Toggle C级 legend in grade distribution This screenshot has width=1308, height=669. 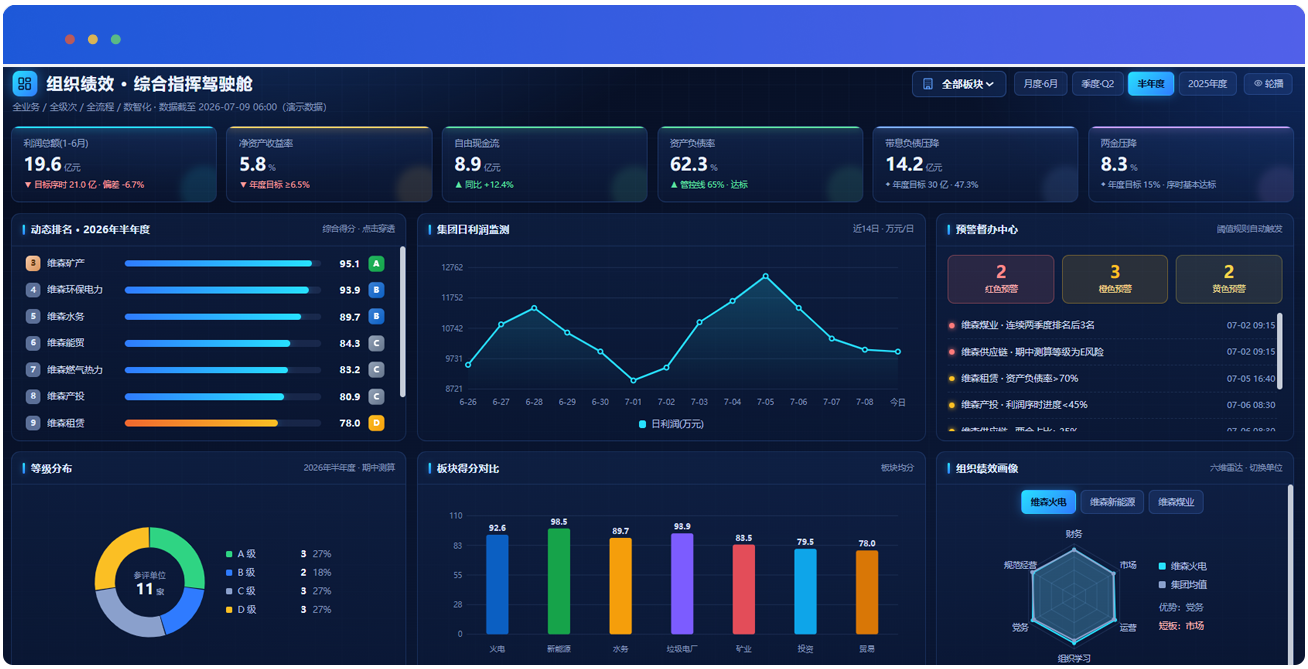pyautogui.click(x=242, y=591)
